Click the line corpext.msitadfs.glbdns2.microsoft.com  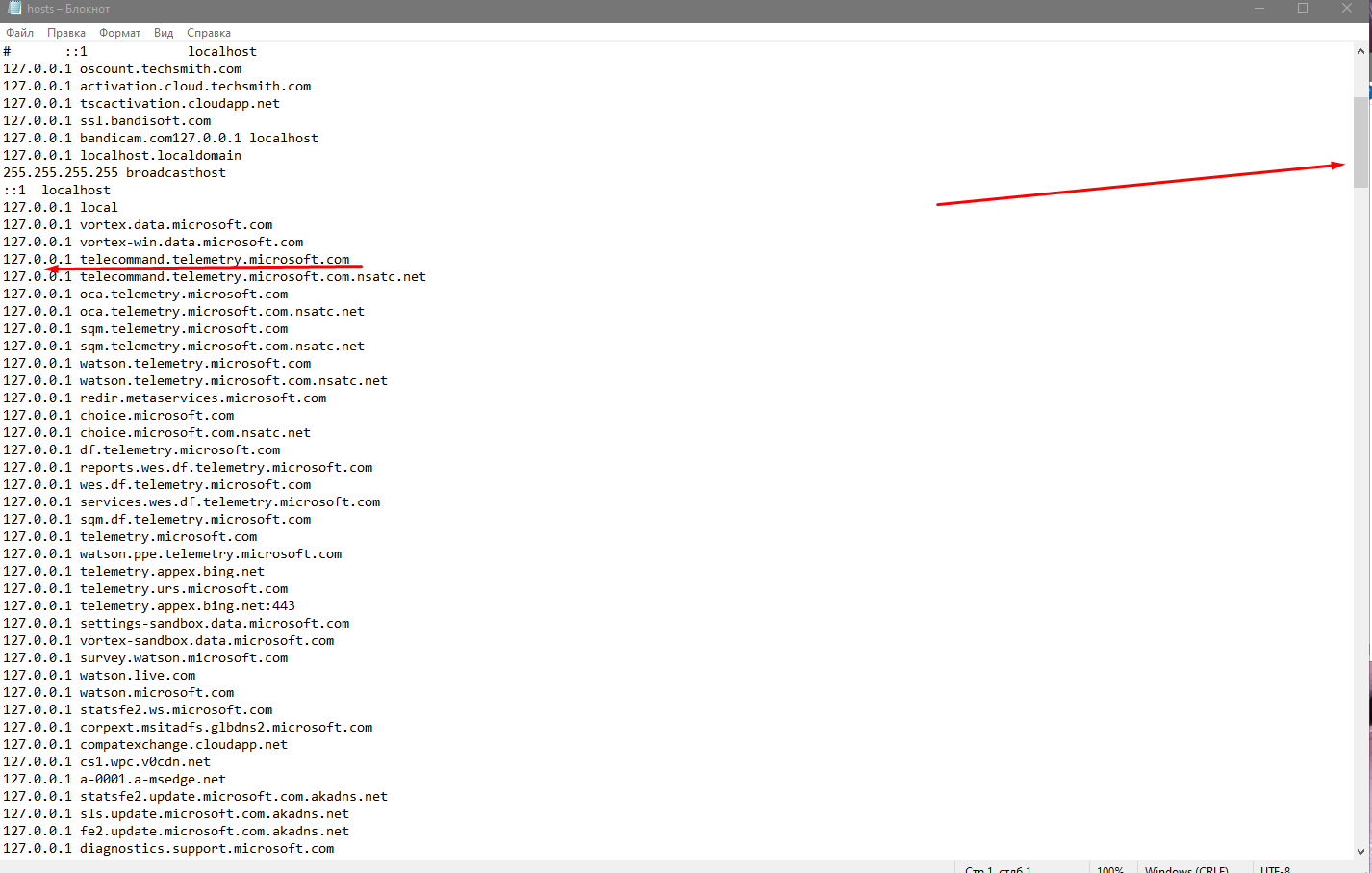point(188,728)
